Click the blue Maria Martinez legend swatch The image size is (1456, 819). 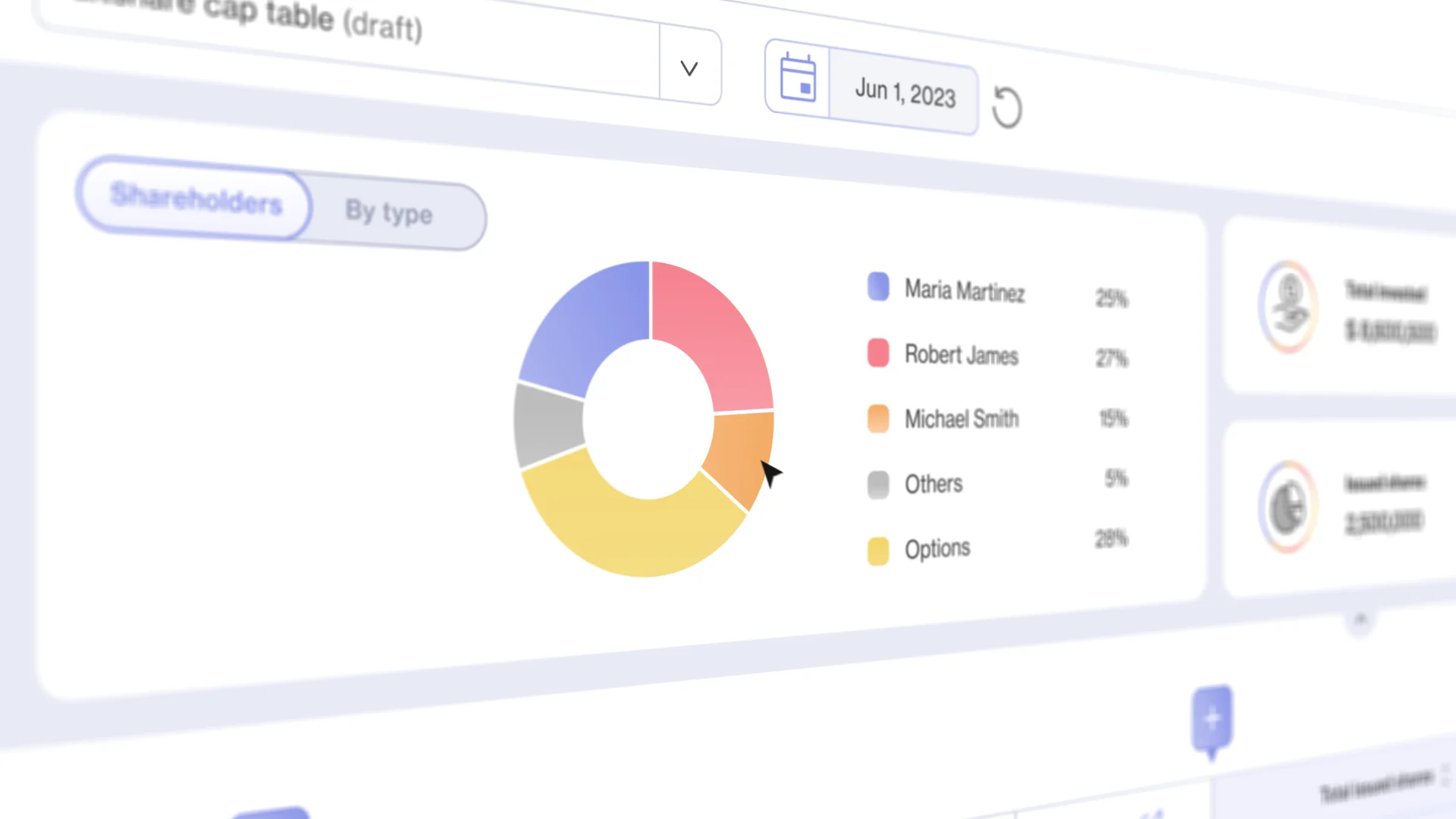[x=878, y=287]
